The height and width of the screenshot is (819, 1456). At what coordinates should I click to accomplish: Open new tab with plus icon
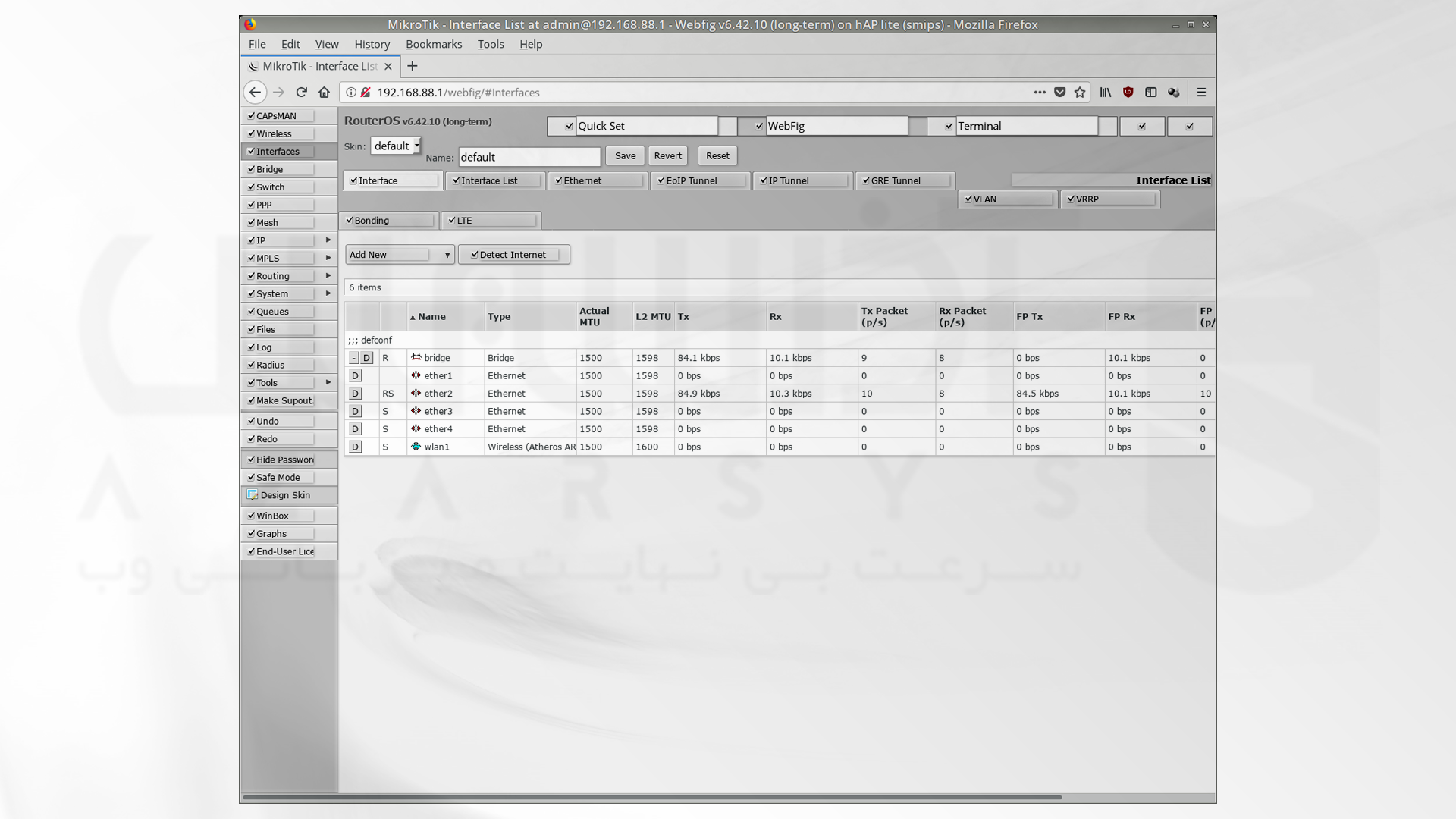click(413, 66)
